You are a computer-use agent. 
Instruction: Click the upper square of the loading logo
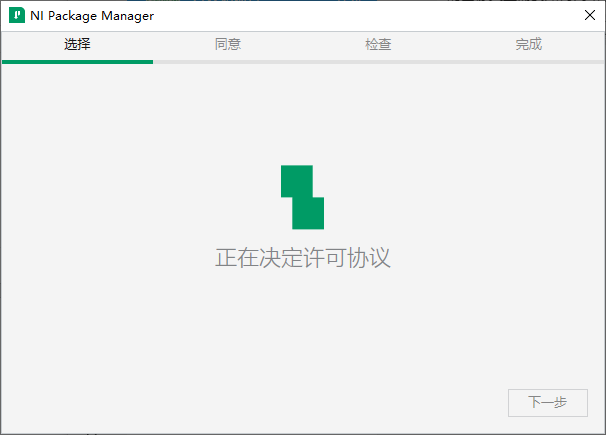[296, 180]
